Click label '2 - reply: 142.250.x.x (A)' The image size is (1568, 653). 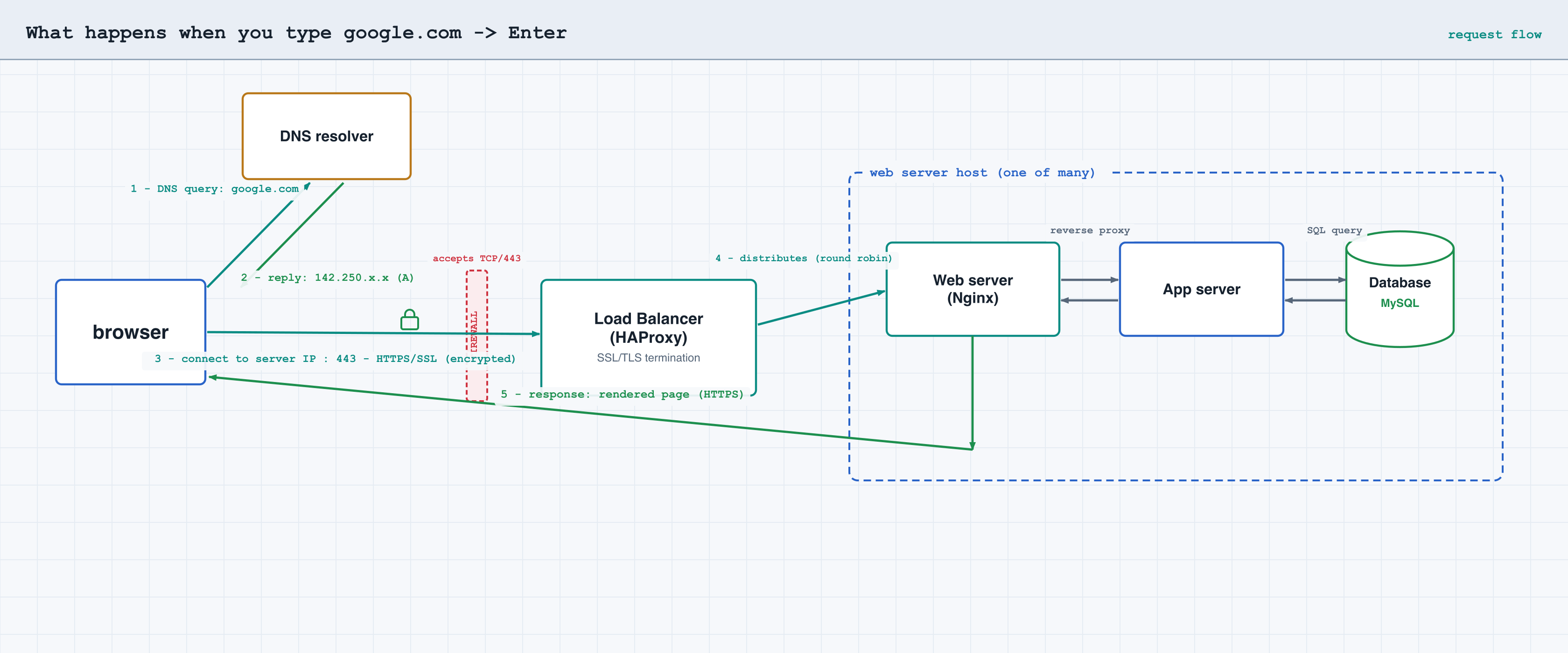tap(328, 278)
